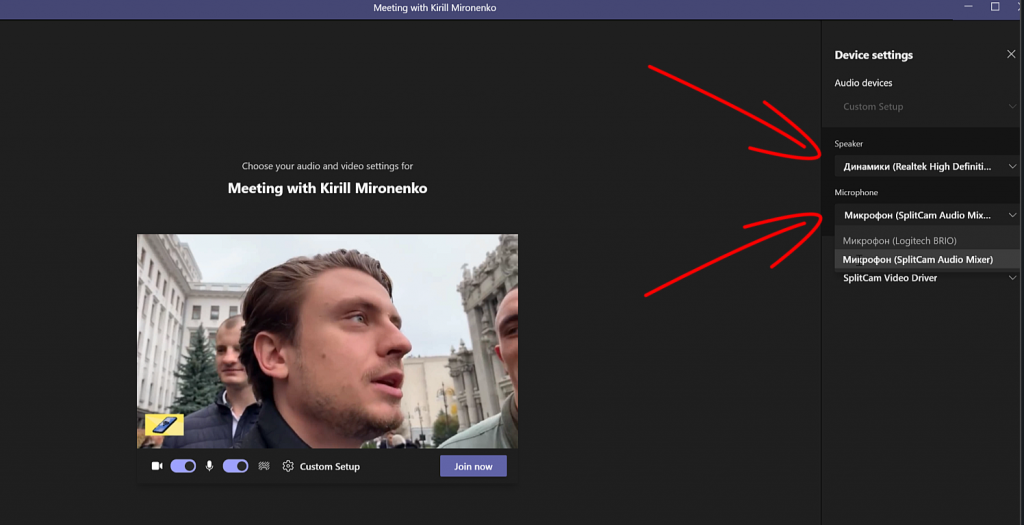Click the video preview thumbnail
The image size is (1024, 525).
327,341
